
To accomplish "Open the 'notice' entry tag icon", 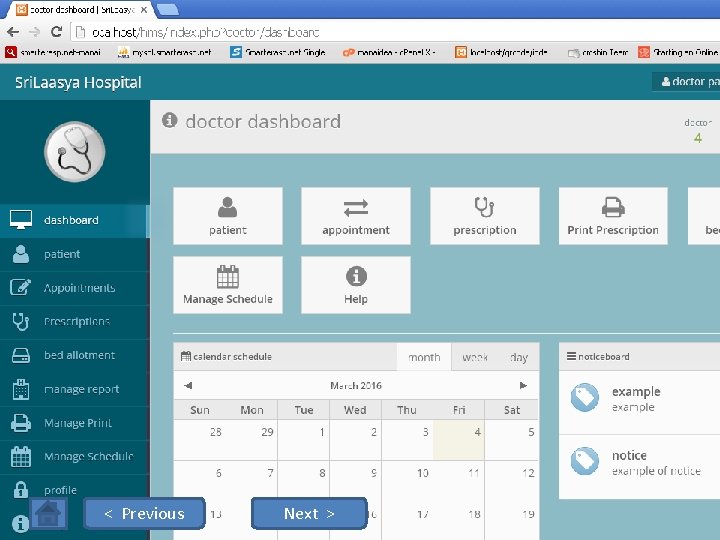I will (x=585, y=461).
